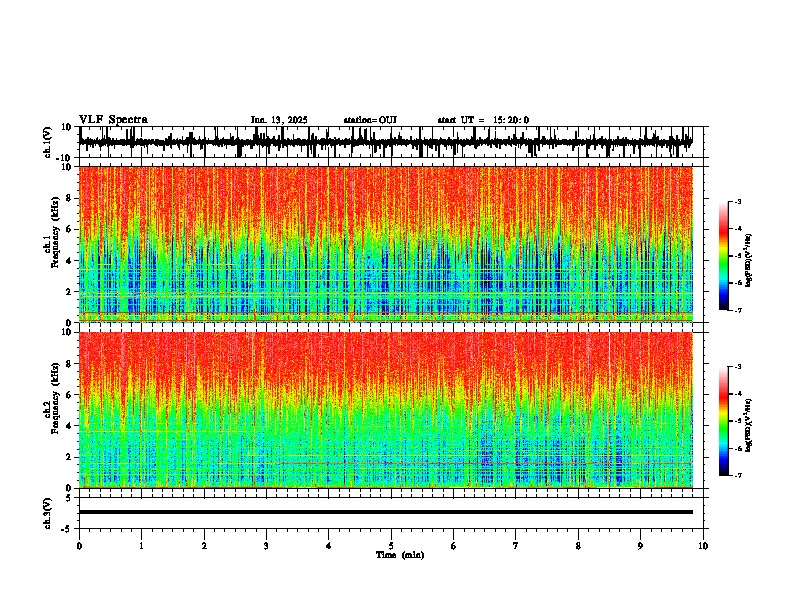Click the log(PSD) label beside ch.2 color bar
792x612 pixels.
tap(749, 425)
